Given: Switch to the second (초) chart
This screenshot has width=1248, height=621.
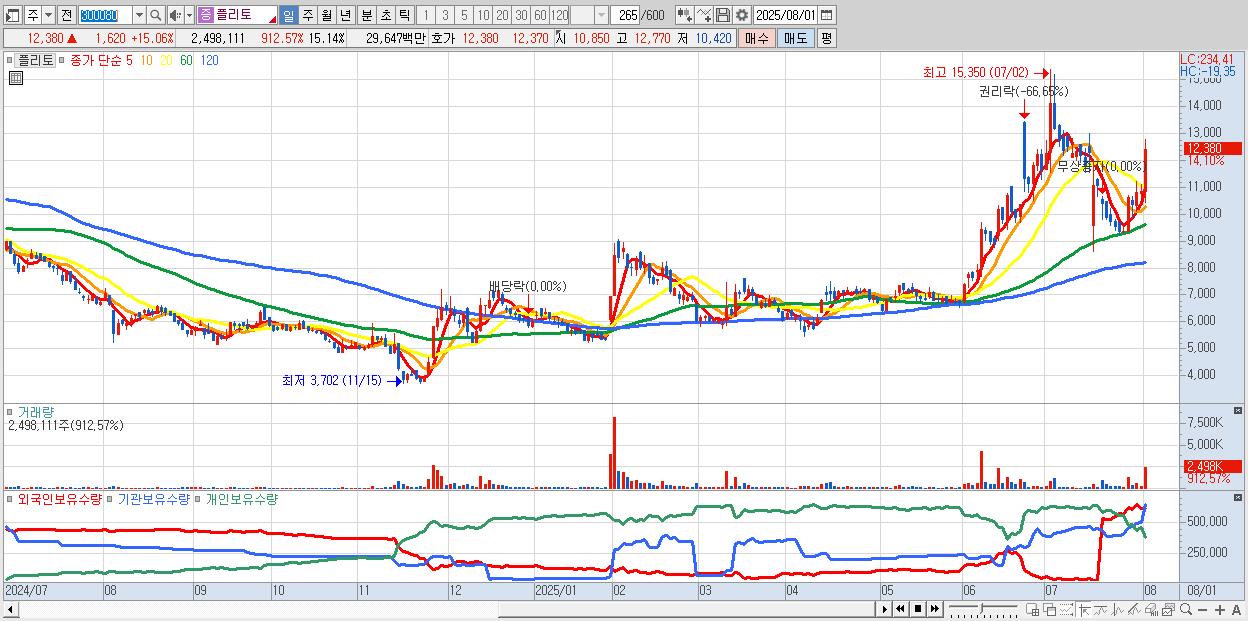Looking at the screenshot, I should coord(385,15).
